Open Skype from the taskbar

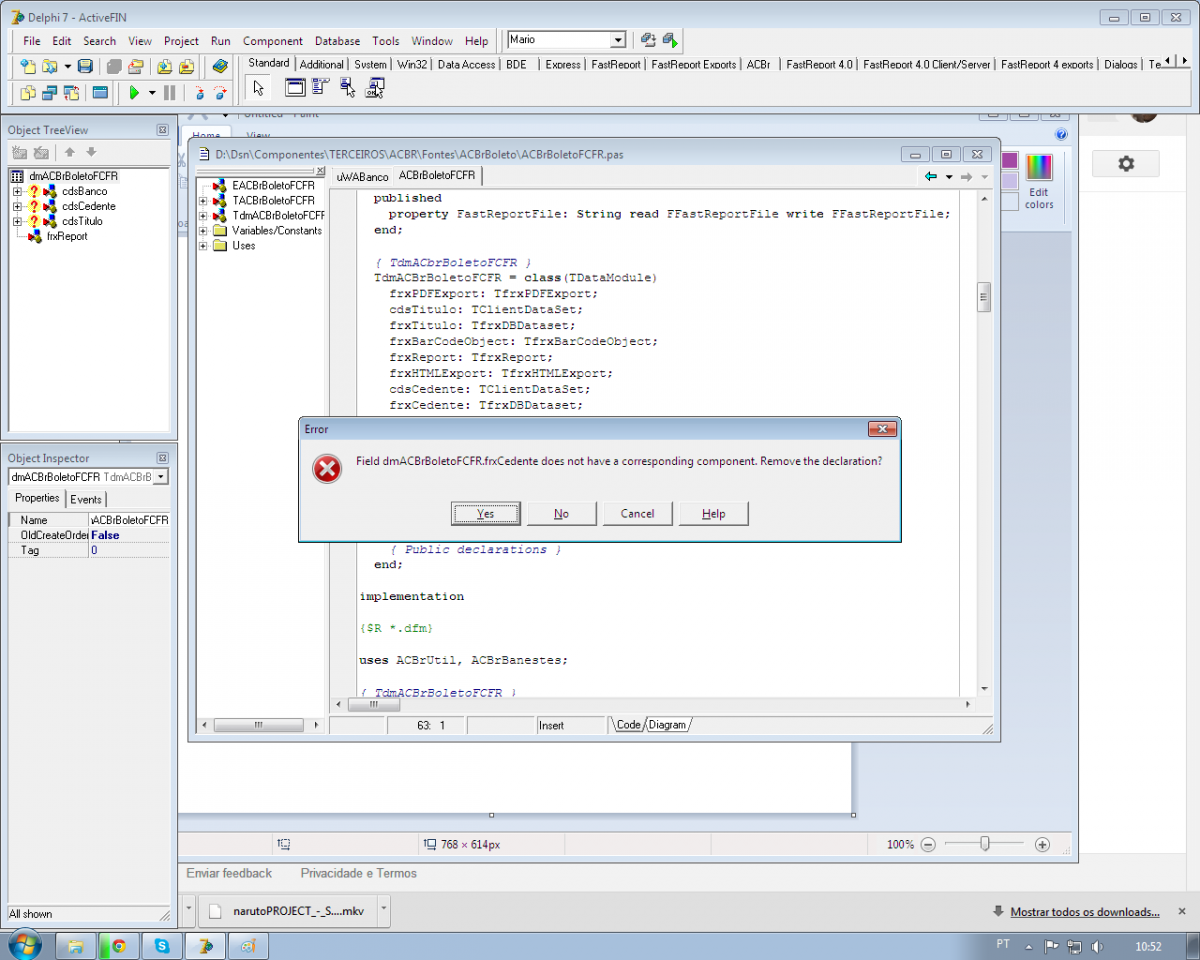click(x=162, y=945)
